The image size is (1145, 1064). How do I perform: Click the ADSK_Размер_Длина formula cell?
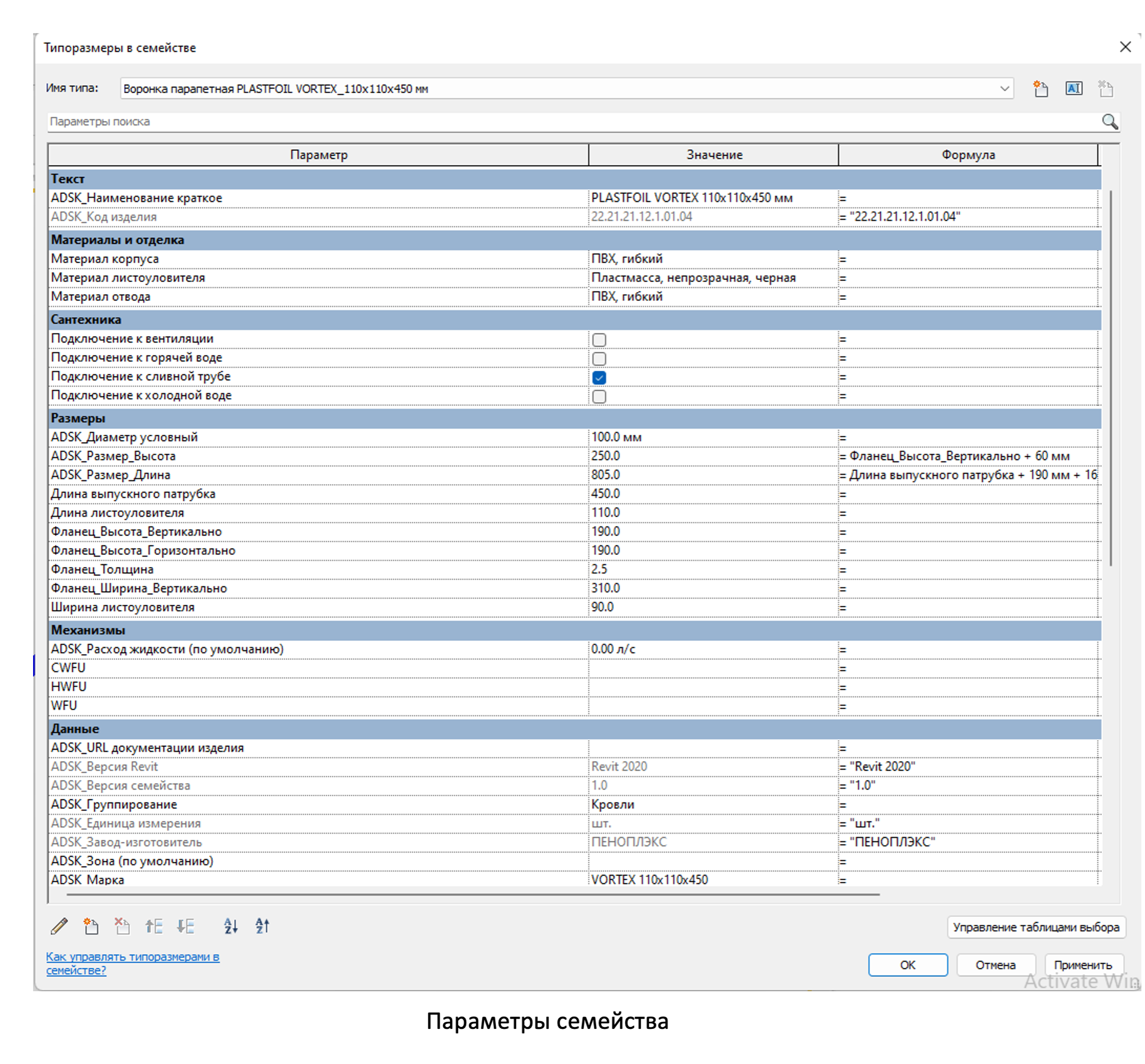point(968,475)
